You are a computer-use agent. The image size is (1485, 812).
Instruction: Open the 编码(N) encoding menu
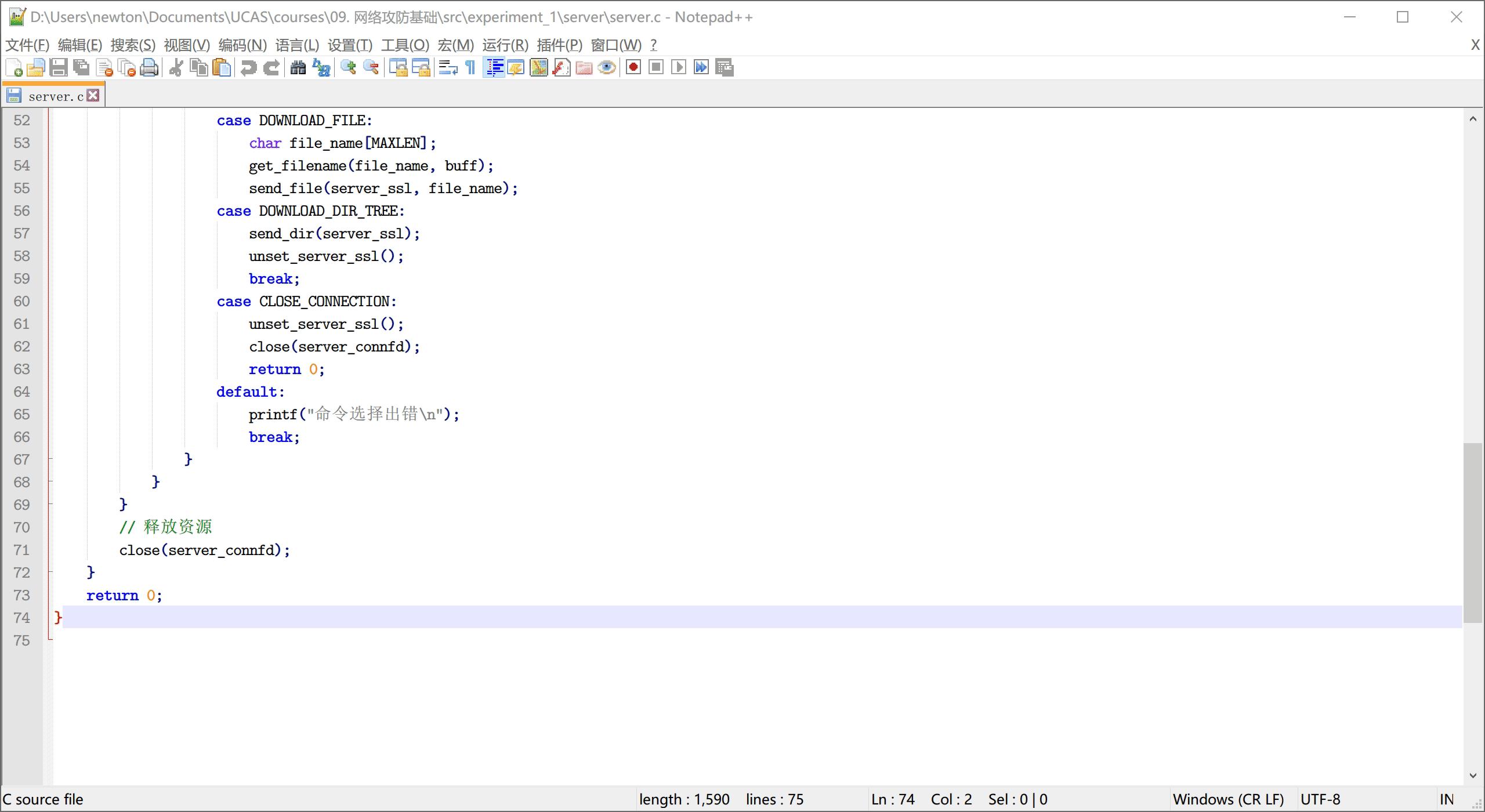242,45
